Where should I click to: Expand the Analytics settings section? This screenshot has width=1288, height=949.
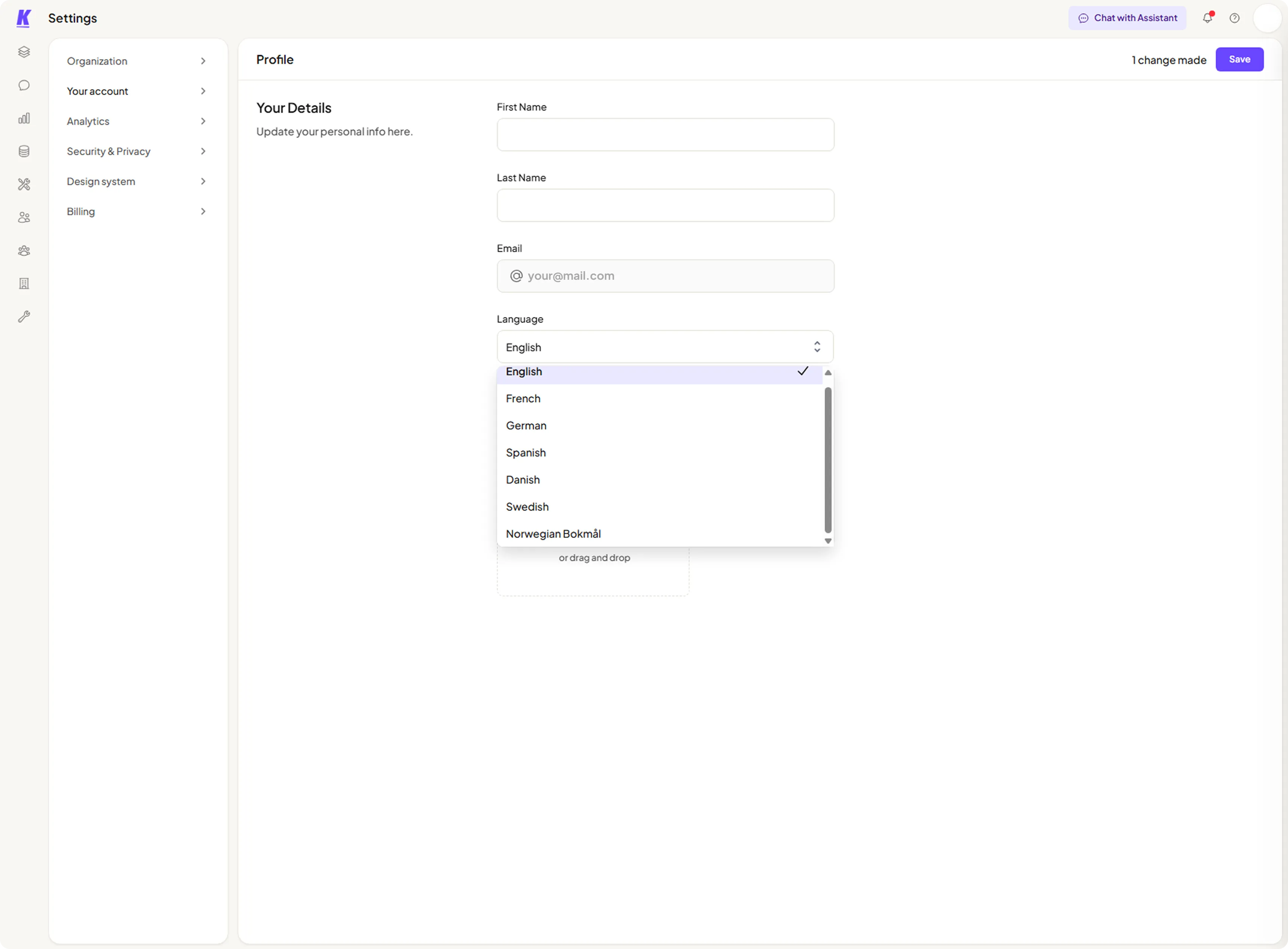coord(136,121)
